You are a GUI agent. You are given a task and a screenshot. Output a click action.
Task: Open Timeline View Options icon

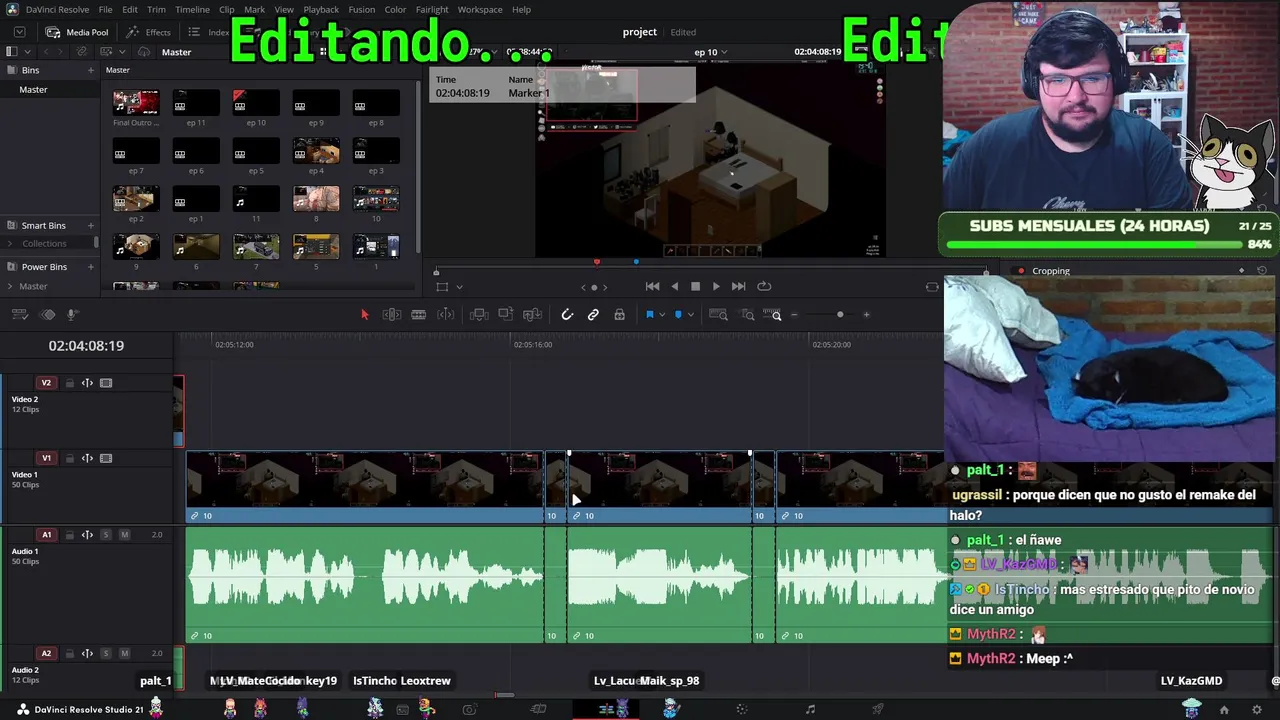pos(20,315)
